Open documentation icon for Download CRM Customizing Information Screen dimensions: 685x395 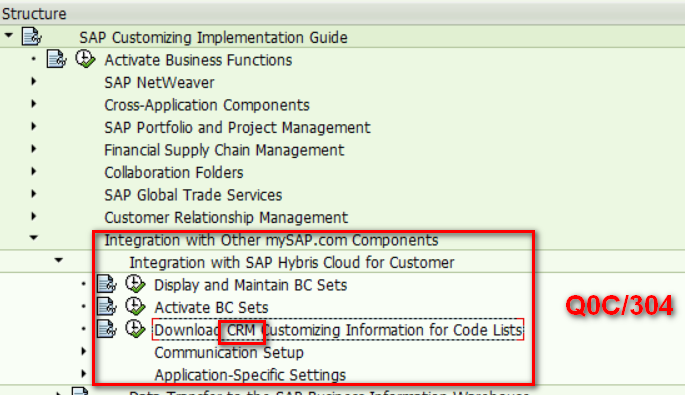point(107,329)
